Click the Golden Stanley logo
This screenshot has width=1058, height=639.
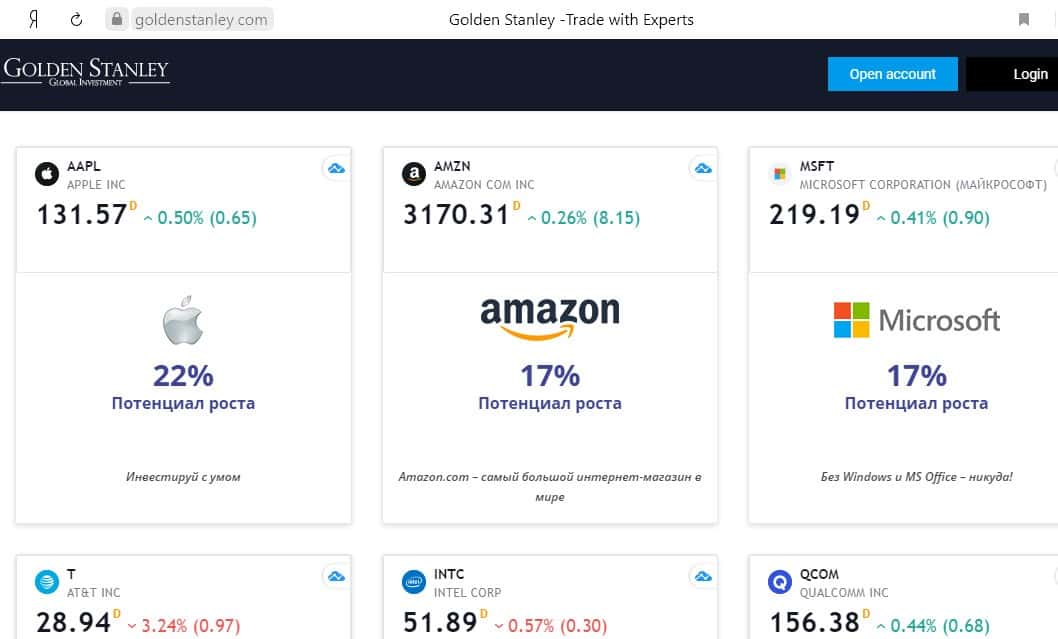86,72
